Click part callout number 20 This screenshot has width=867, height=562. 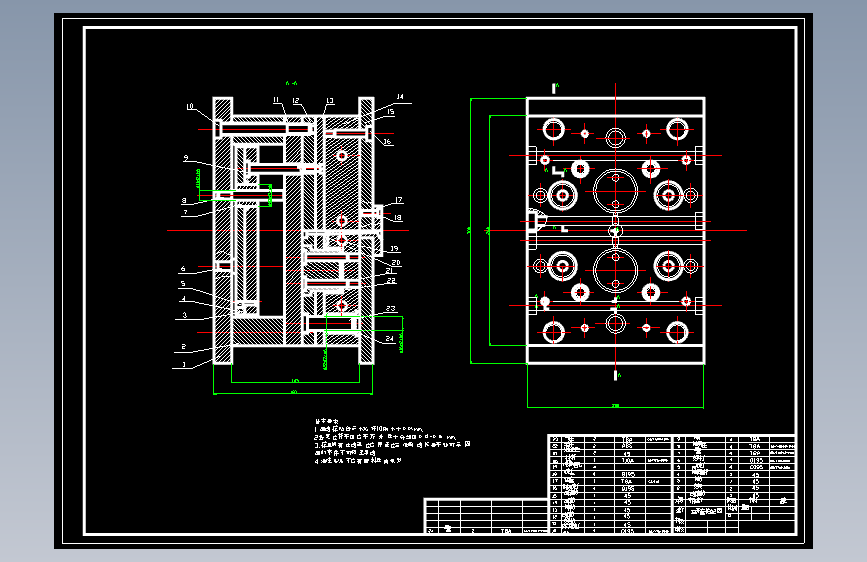[396, 263]
